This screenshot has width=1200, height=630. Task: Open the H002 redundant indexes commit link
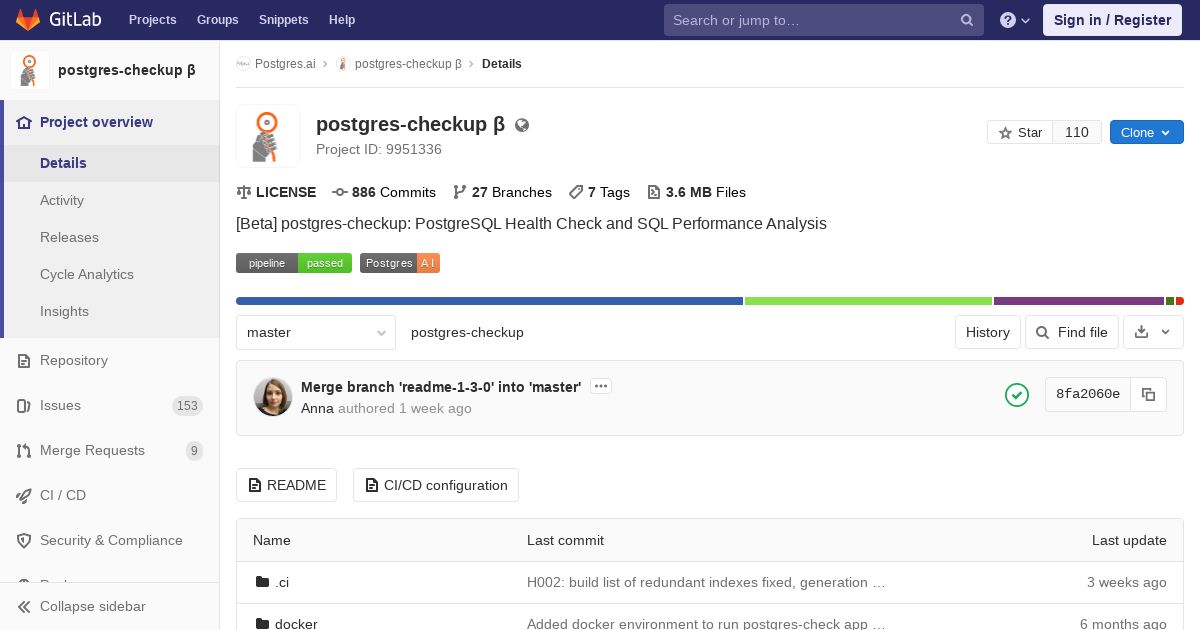point(706,582)
